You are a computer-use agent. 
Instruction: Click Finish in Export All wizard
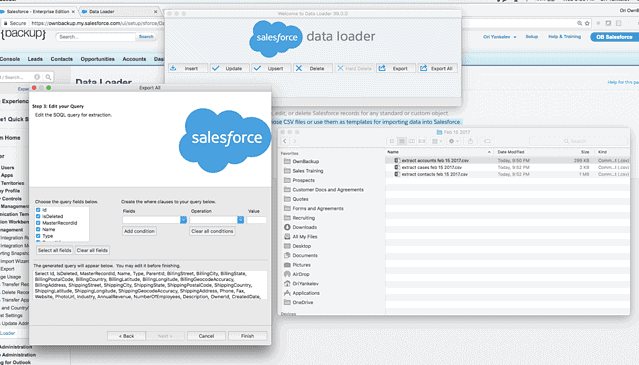click(247, 336)
